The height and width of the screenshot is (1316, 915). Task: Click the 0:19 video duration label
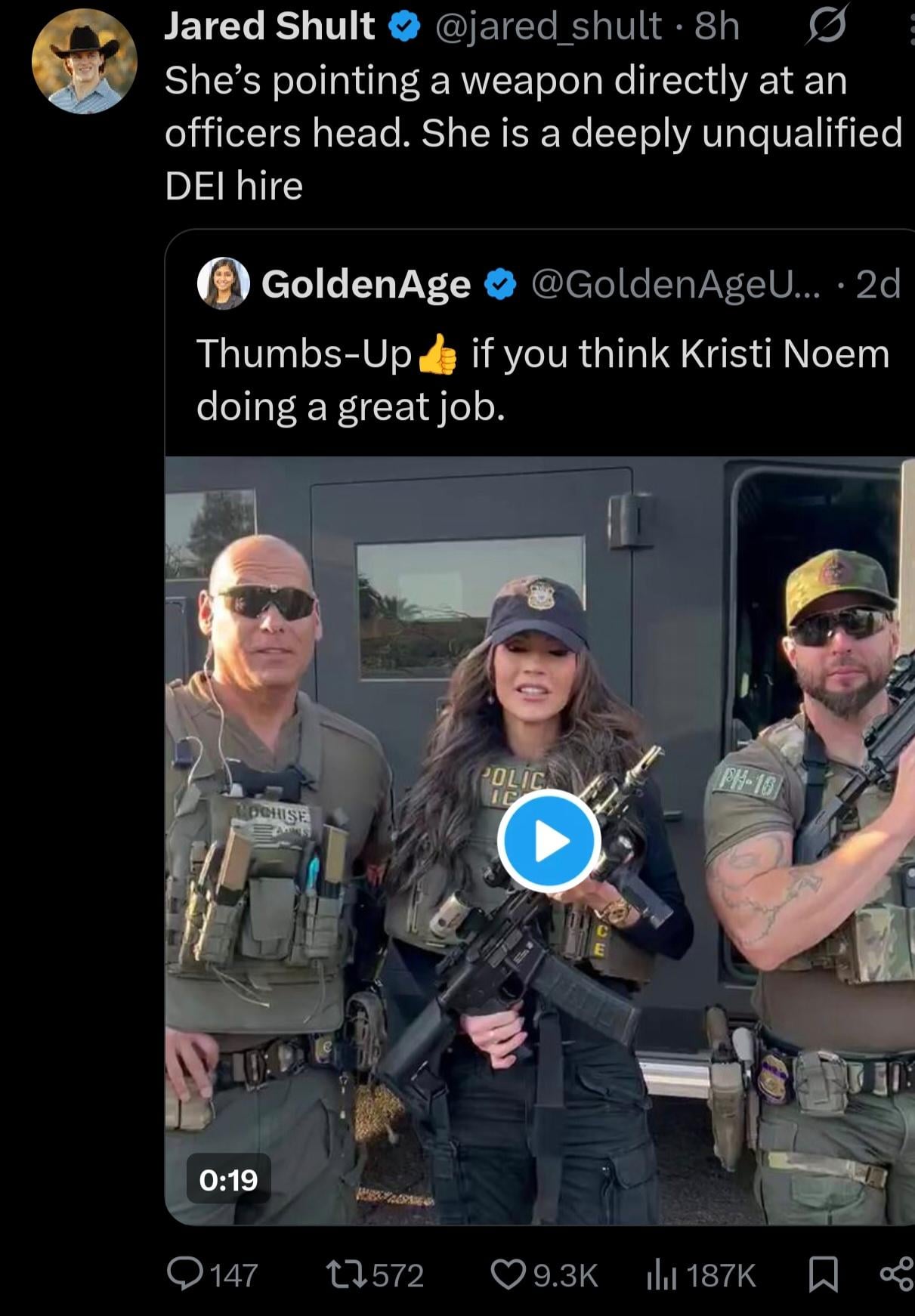tap(228, 1179)
